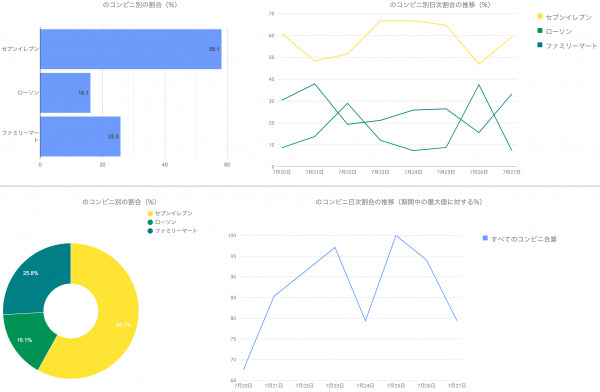Click the teal ファミリーマート legend swatch in line chart
Viewport: 600px width, 392px height.
click(x=540, y=45)
